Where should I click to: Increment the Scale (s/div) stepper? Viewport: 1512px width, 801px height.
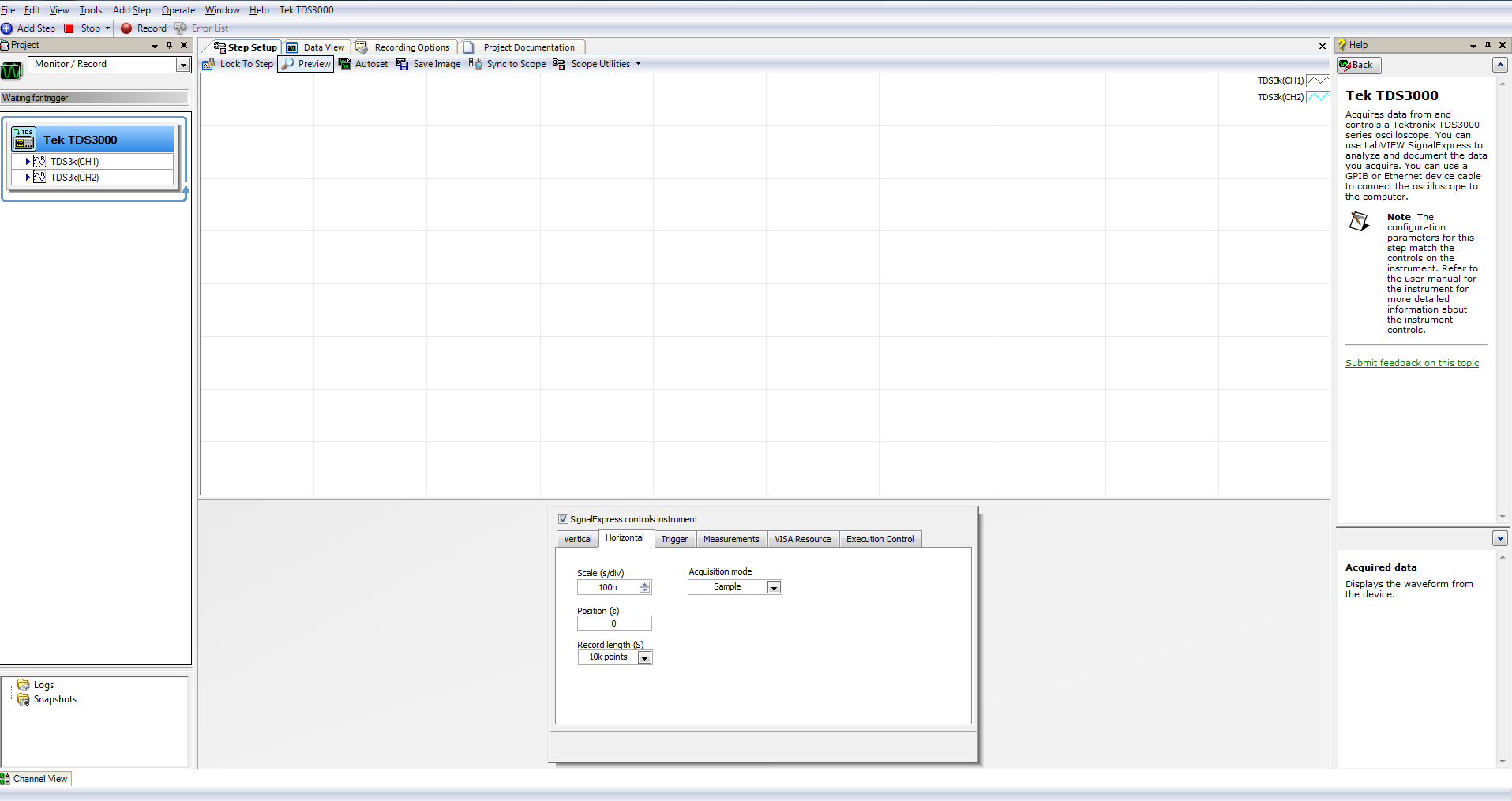(645, 584)
